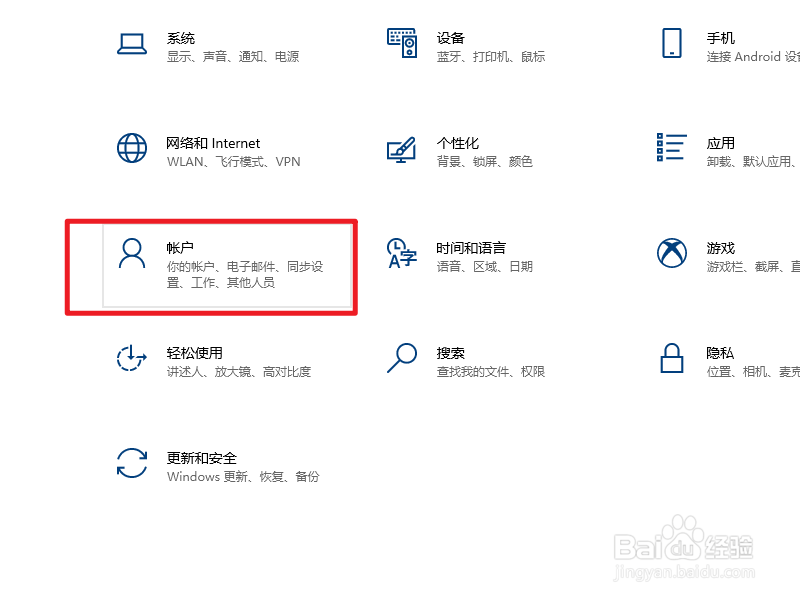Click the magnifying glass 搜索 icon
The height and width of the screenshot is (600, 800).
click(x=402, y=358)
